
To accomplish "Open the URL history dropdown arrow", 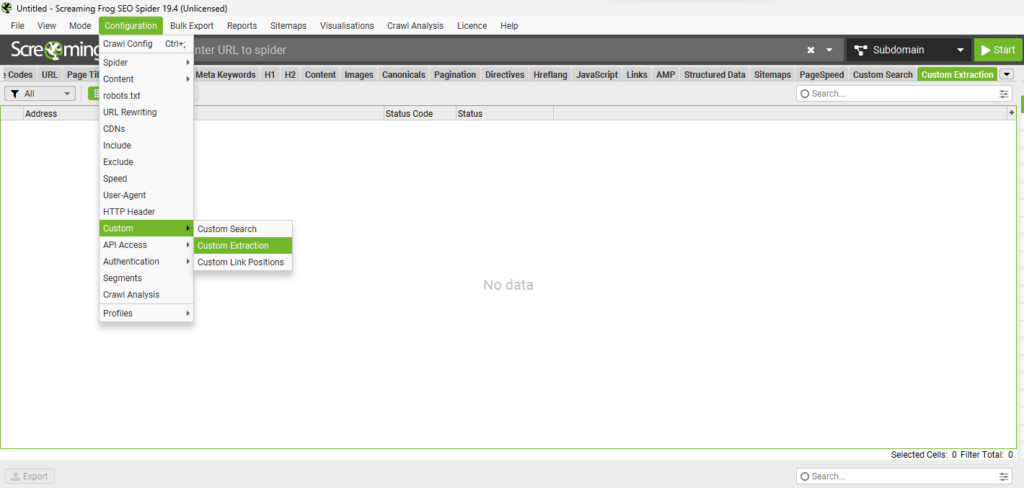I will [x=829, y=50].
